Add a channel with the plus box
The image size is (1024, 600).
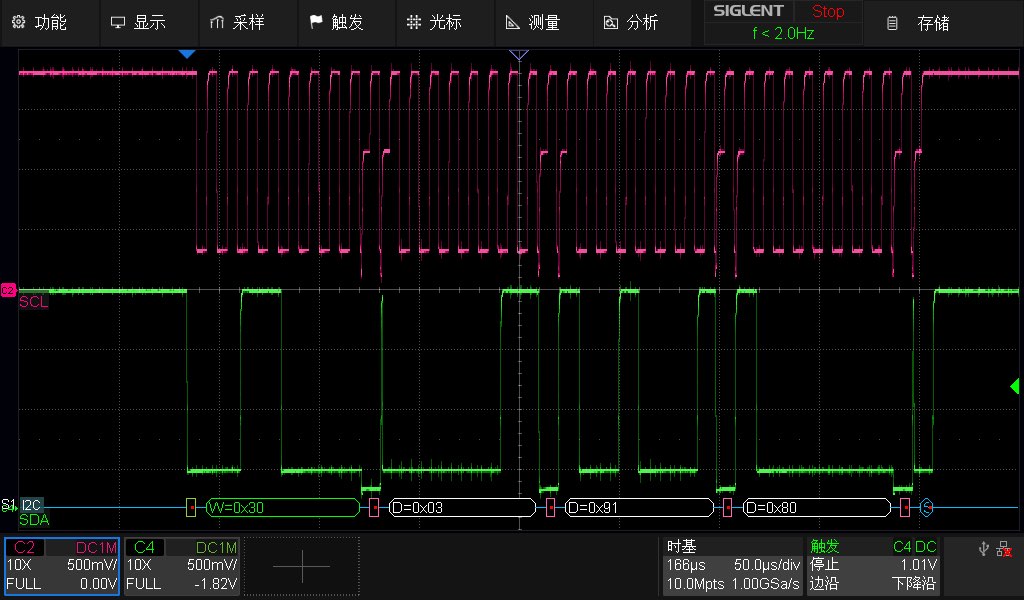[302, 566]
